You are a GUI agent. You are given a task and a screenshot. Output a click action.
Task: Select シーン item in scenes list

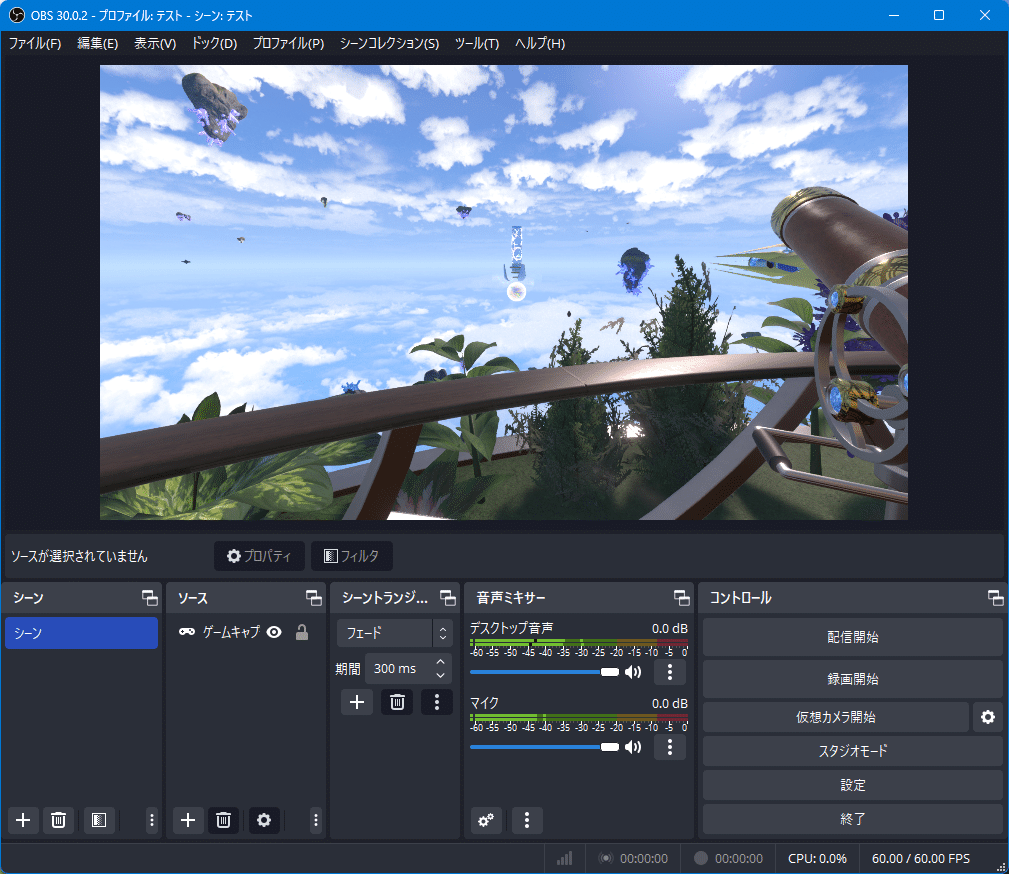[x=81, y=633]
